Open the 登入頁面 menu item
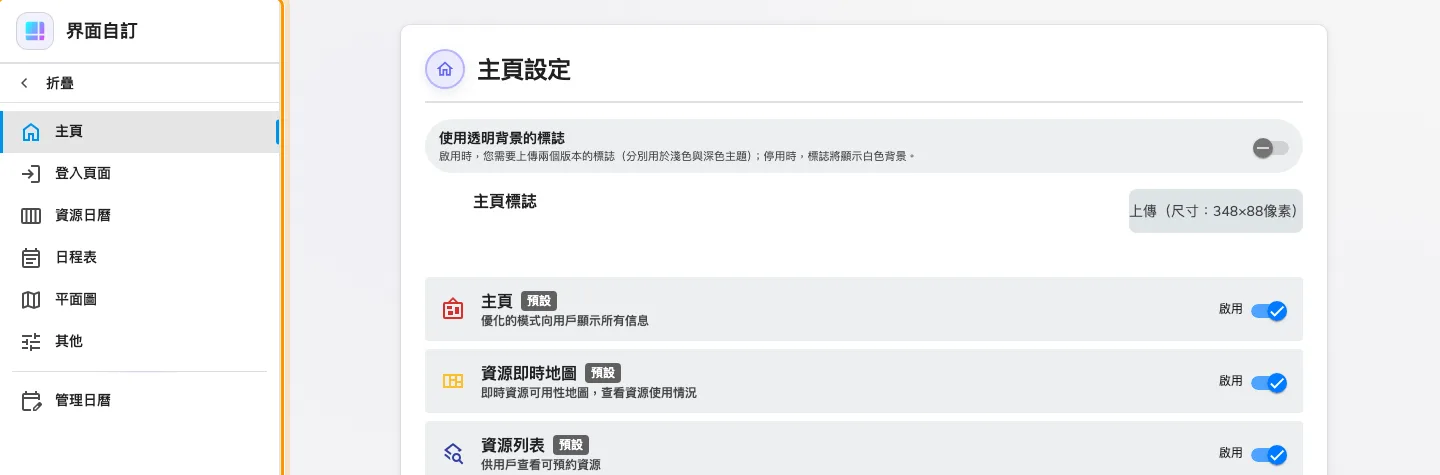This screenshot has height=475, width=1440. pyautogui.click(x=140, y=174)
